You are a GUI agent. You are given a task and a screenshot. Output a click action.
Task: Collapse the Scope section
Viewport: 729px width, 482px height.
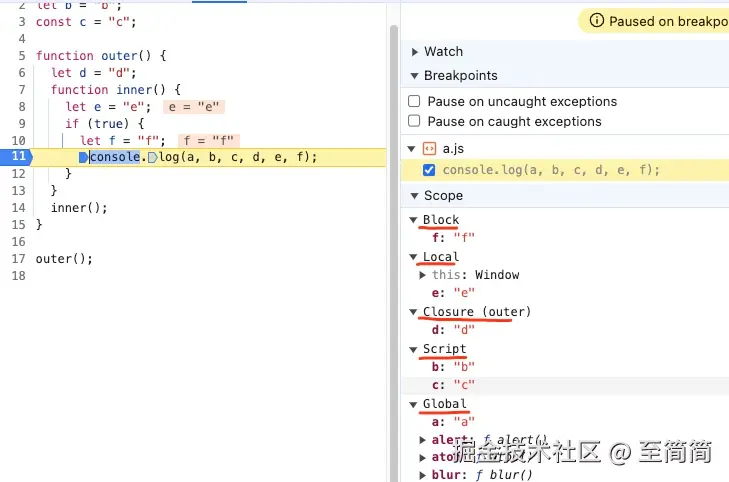414,196
